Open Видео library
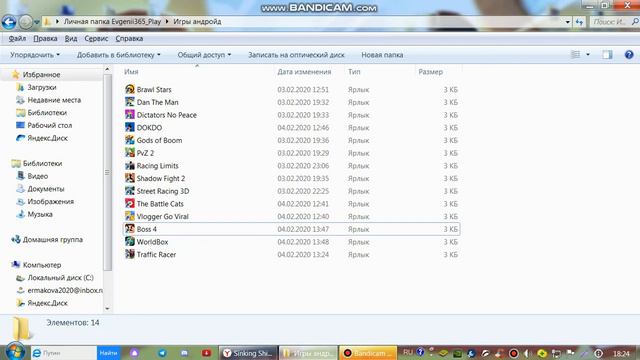Screen dimensions: 640x360 coord(38,176)
